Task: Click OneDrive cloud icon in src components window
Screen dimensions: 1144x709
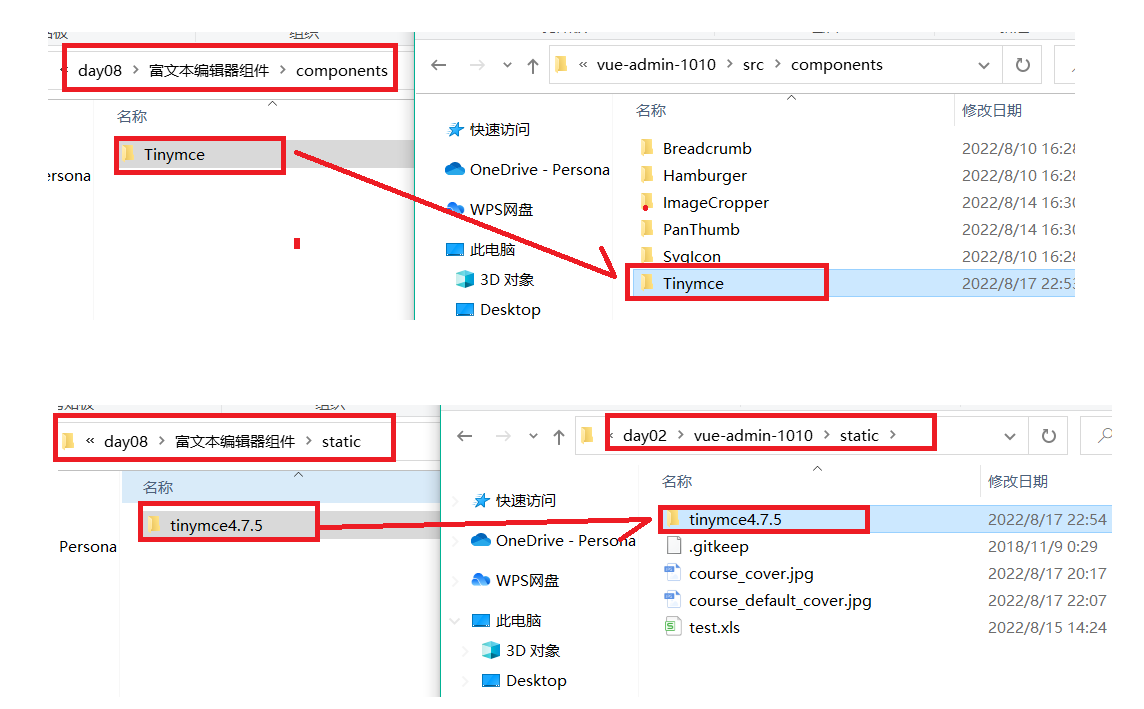Action: [455, 169]
